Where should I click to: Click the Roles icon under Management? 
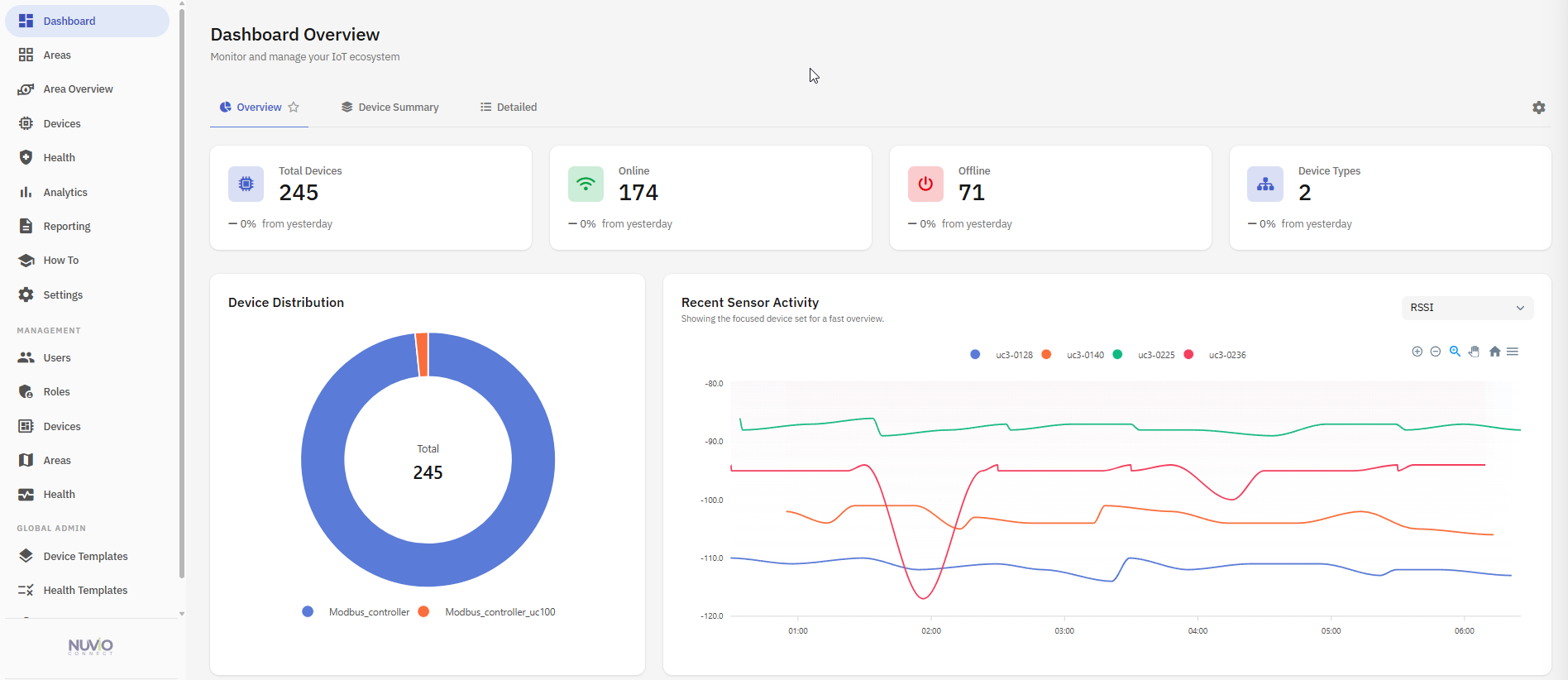(x=26, y=392)
